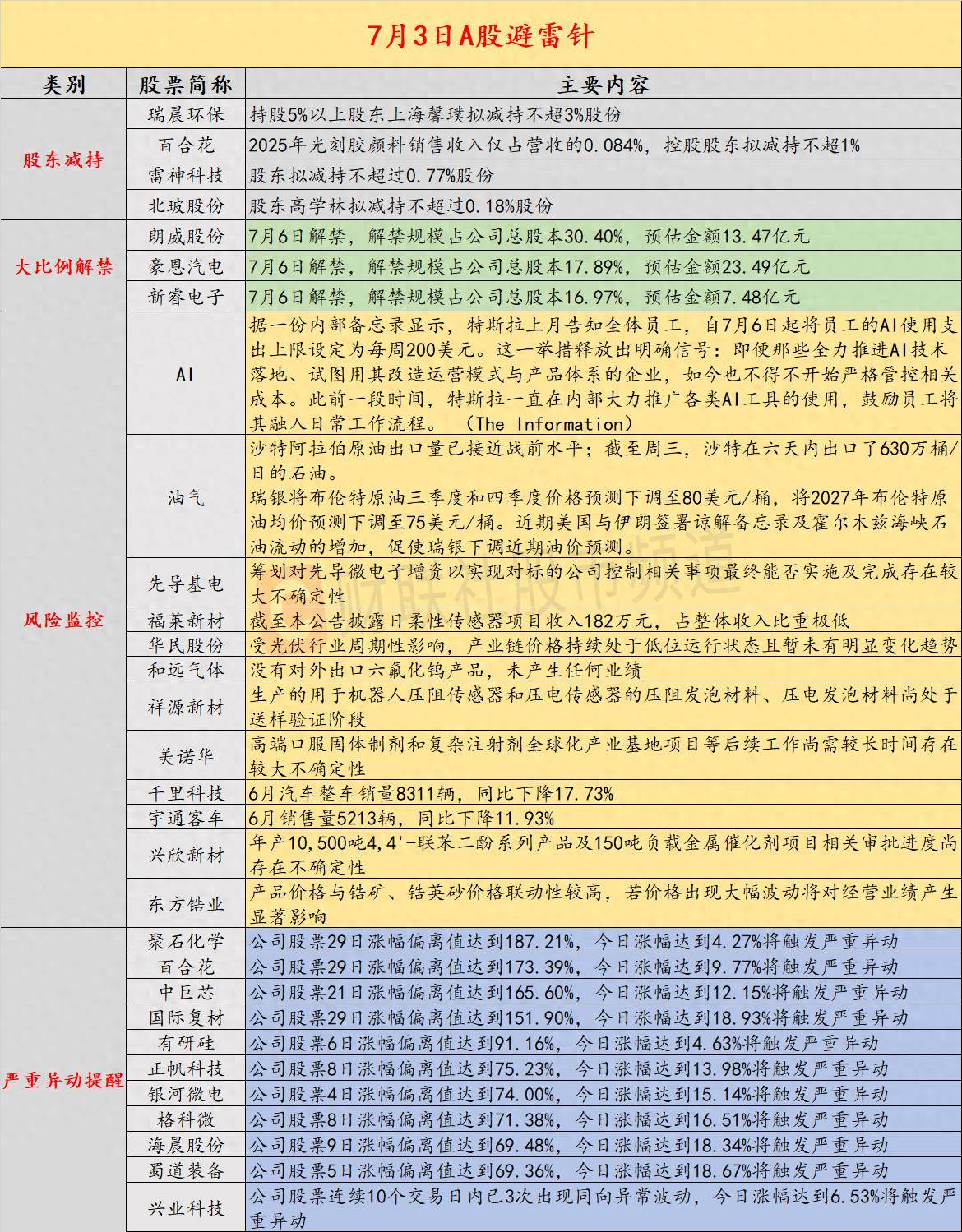Click the title 7月3日A股避雷针

[480, 36]
